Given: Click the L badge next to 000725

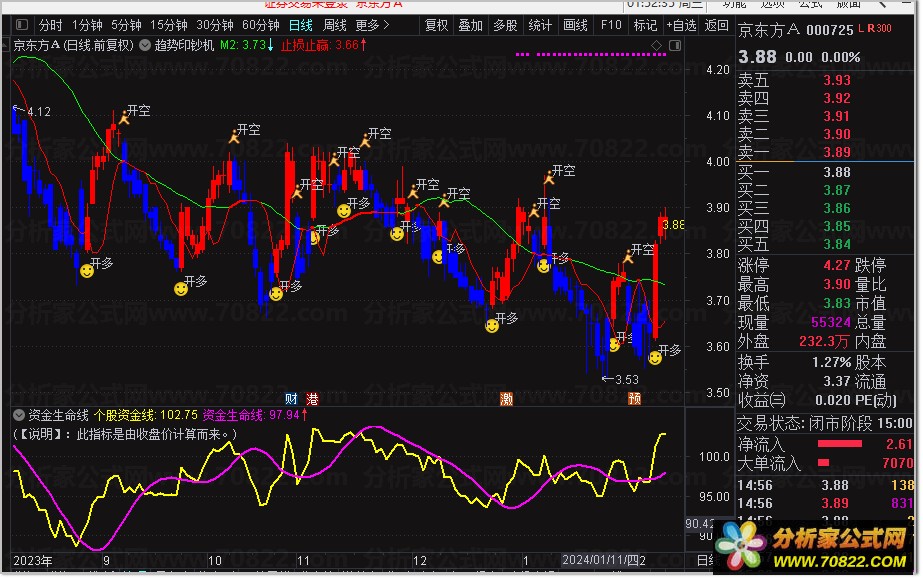Looking at the screenshot, I should (x=861, y=29).
